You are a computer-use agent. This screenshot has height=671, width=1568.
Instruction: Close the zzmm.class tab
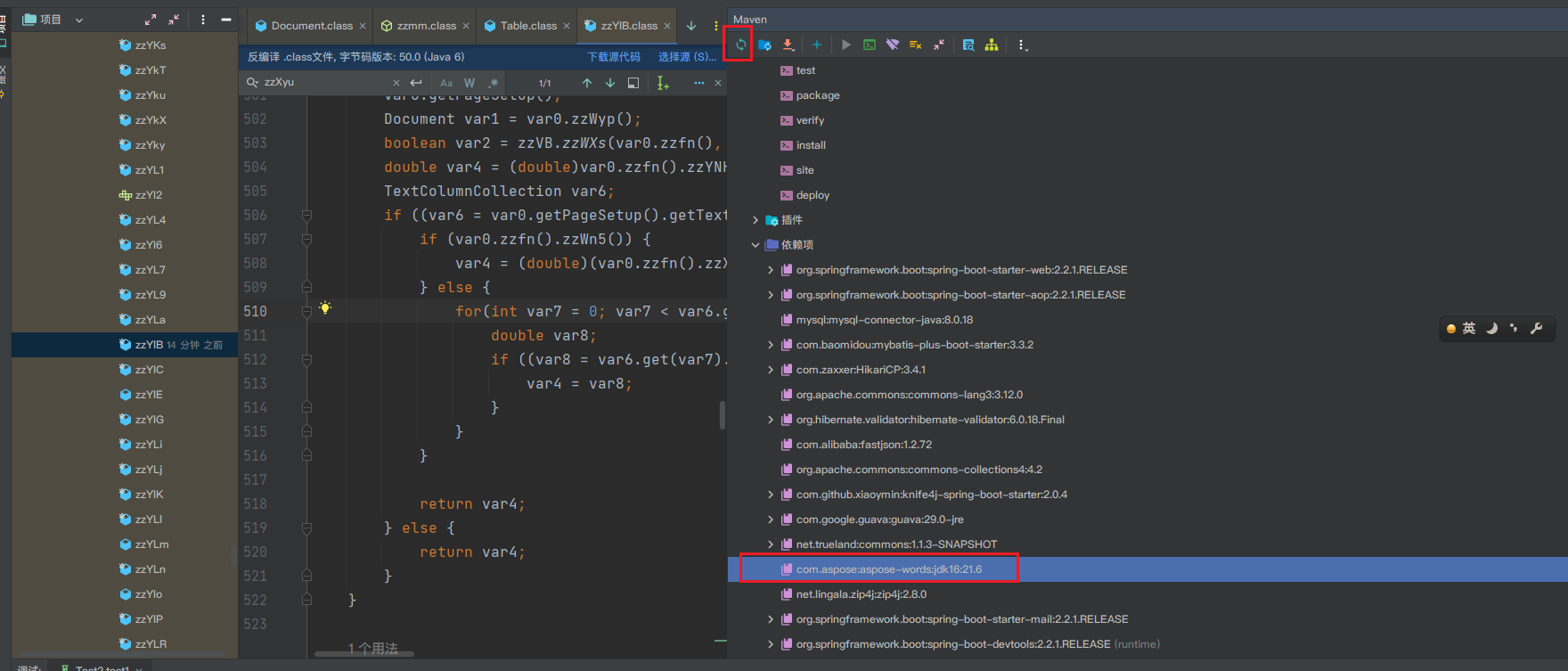coord(466,26)
